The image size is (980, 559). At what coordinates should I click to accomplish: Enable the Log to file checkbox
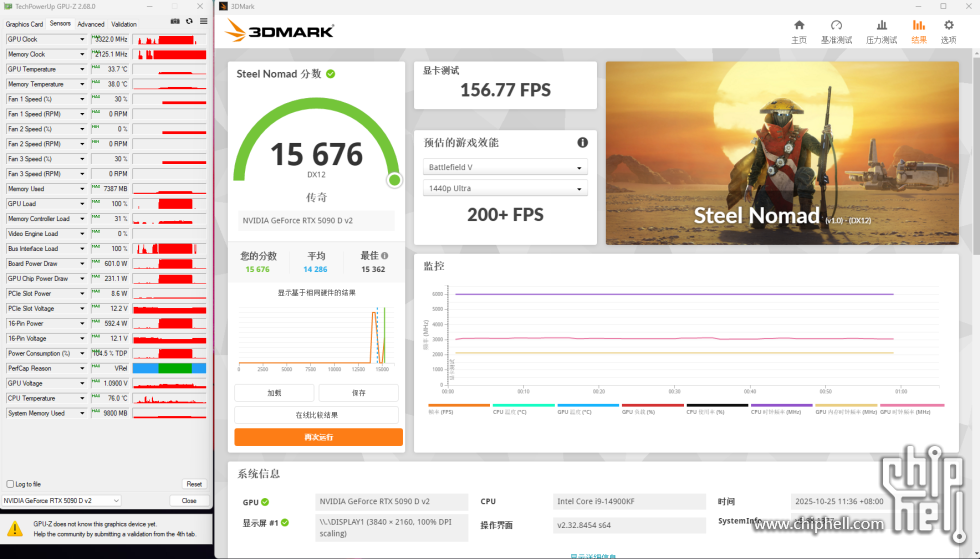(x=11, y=484)
